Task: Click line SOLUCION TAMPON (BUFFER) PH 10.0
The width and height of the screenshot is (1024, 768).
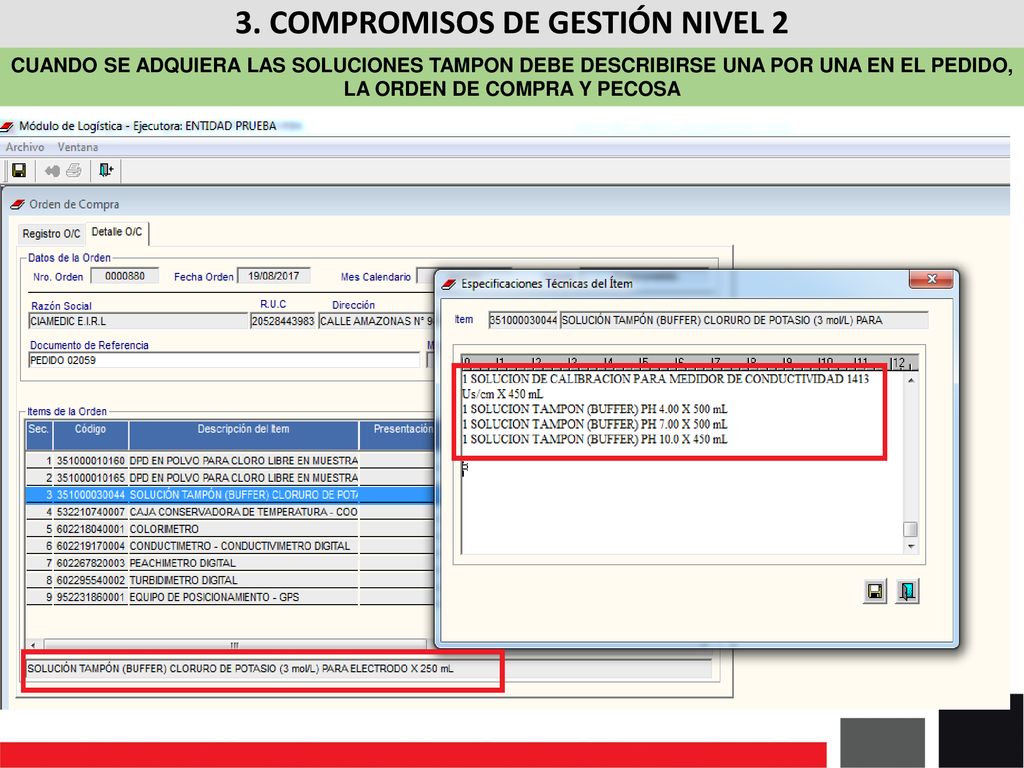Action: pyautogui.click(x=594, y=440)
